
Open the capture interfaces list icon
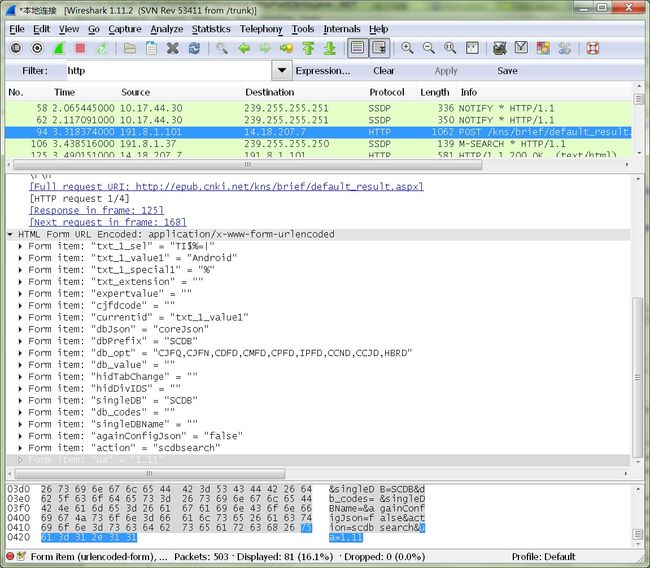[16, 49]
